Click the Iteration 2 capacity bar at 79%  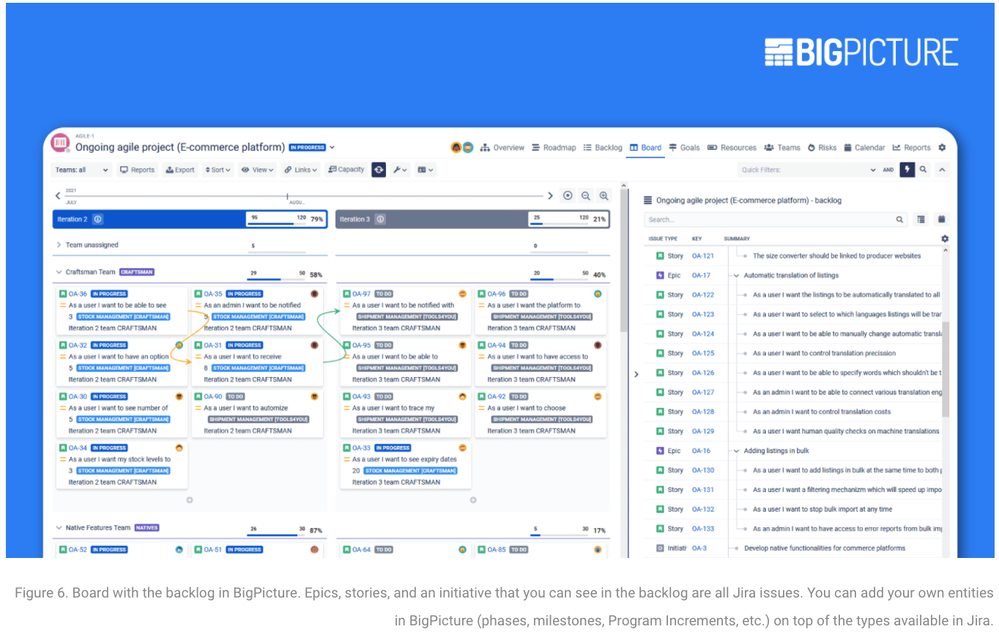[286, 219]
